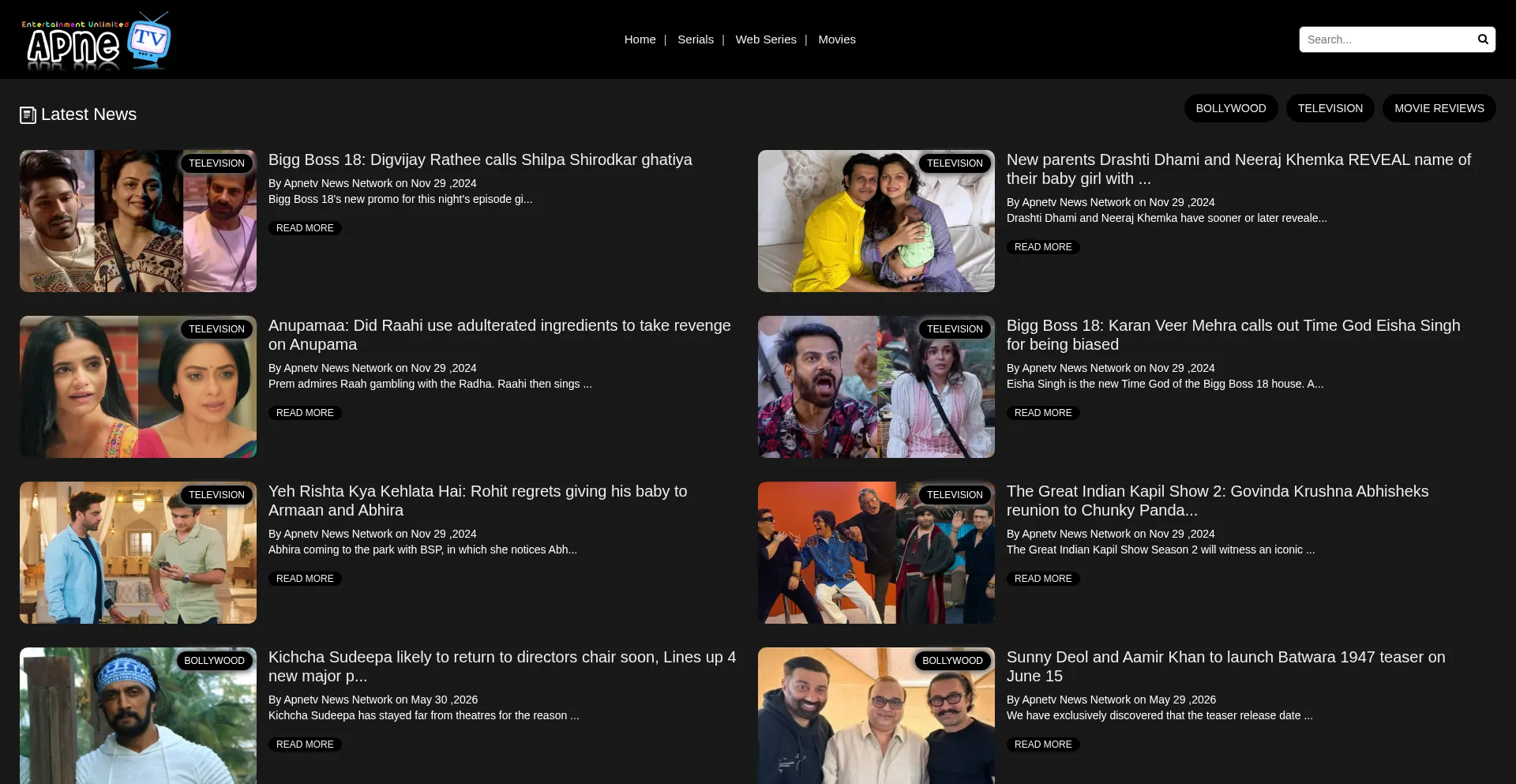Click 'Drashti Dhami and Neeraj Khemka have' excerpt
Image resolution: width=1516 pixels, height=784 pixels.
(x=1166, y=218)
